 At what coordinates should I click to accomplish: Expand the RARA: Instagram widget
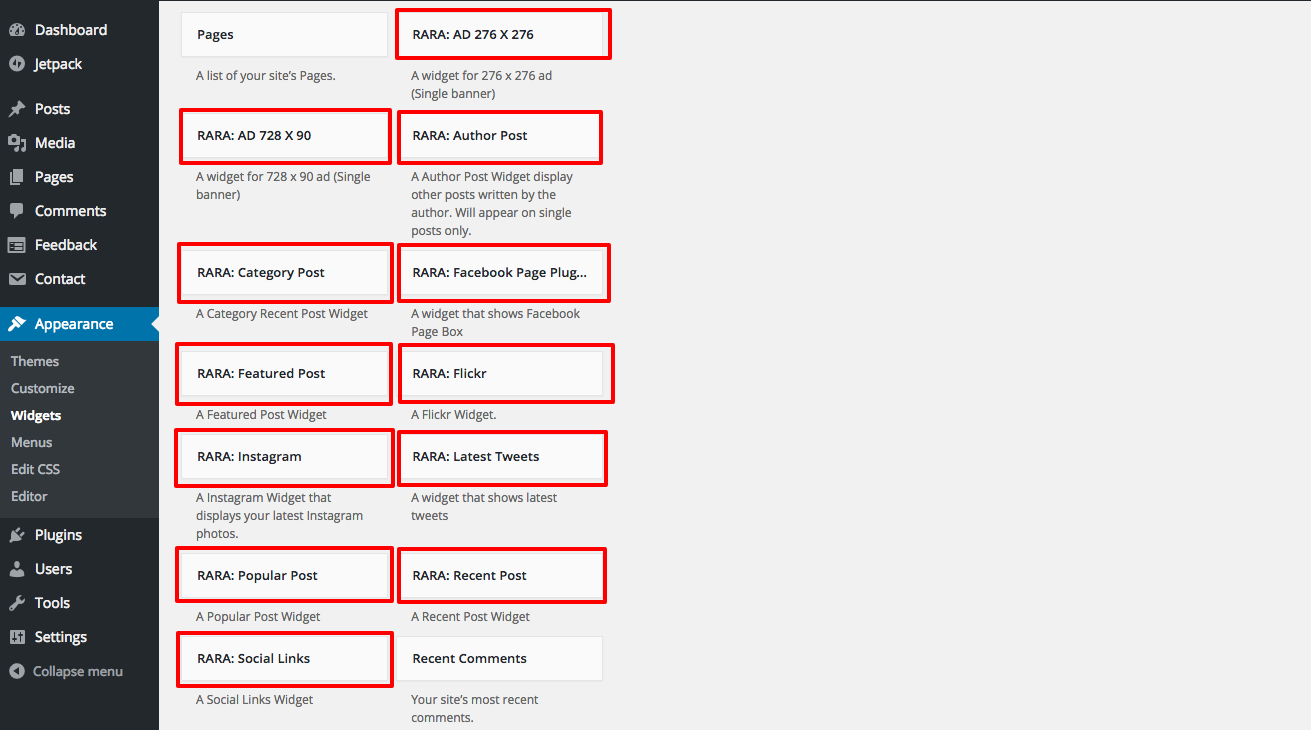(x=284, y=457)
